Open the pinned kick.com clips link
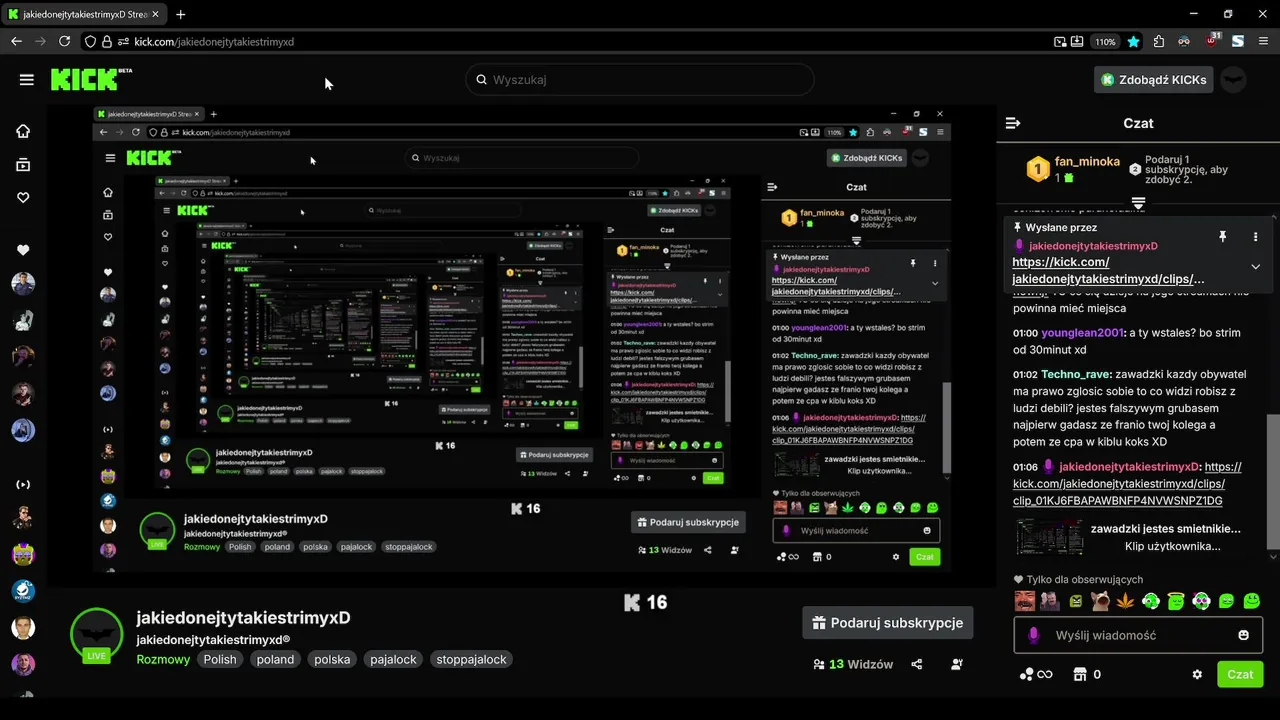 [1108, 270]
